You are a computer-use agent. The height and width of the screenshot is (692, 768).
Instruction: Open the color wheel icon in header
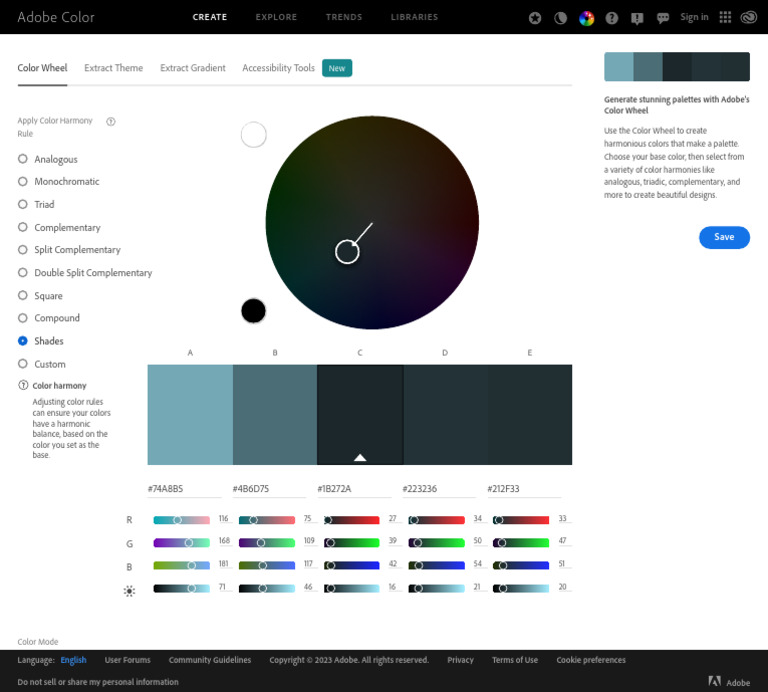point(586,18)
